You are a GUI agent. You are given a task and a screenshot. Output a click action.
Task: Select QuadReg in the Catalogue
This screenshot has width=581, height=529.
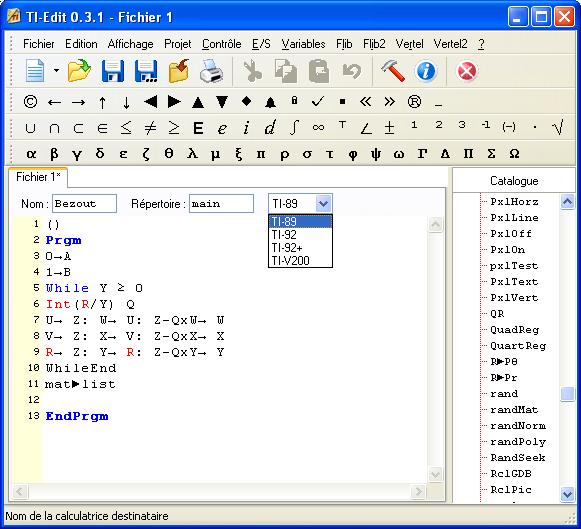514,330
